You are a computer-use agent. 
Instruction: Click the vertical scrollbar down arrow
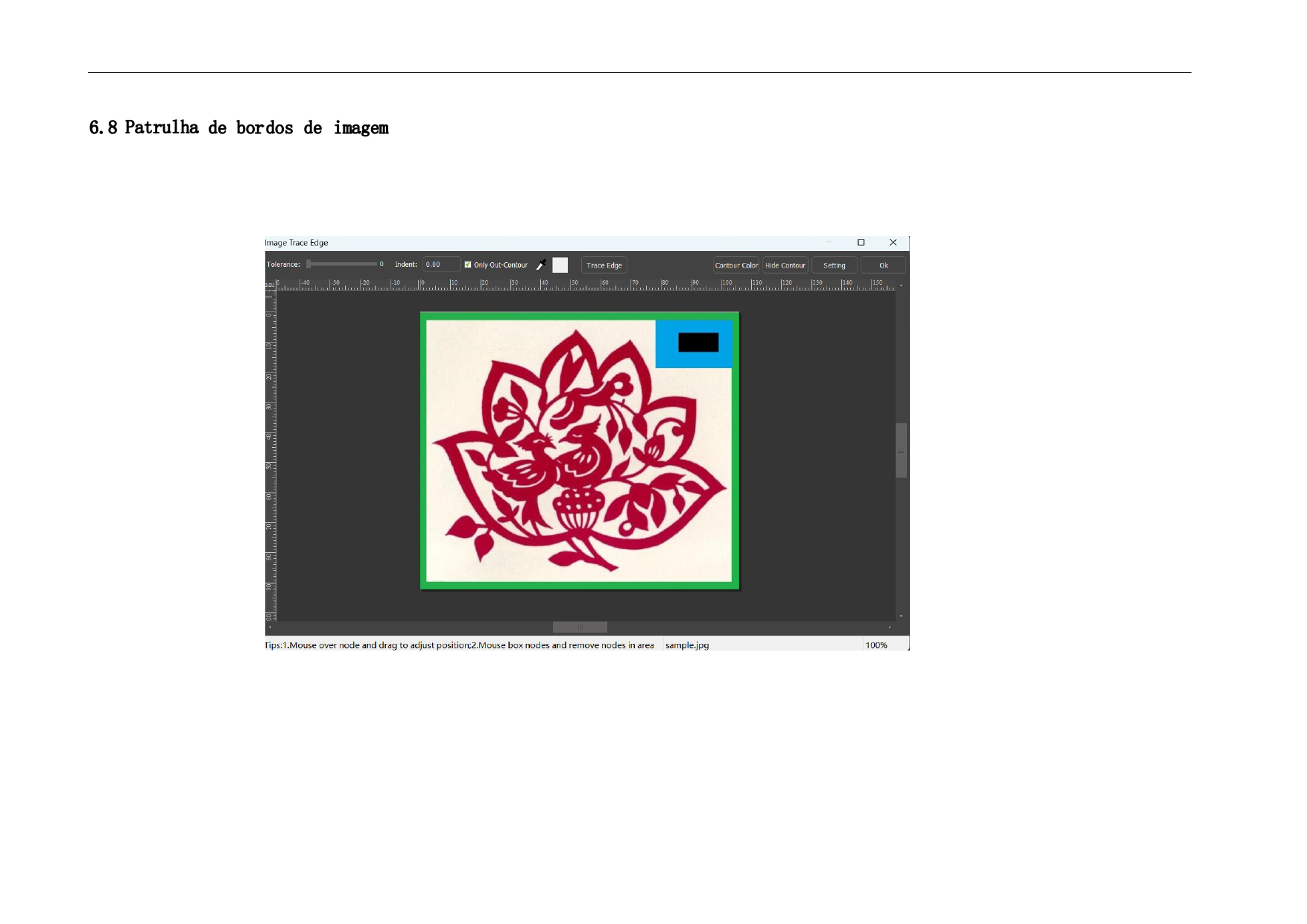(901, 616)
